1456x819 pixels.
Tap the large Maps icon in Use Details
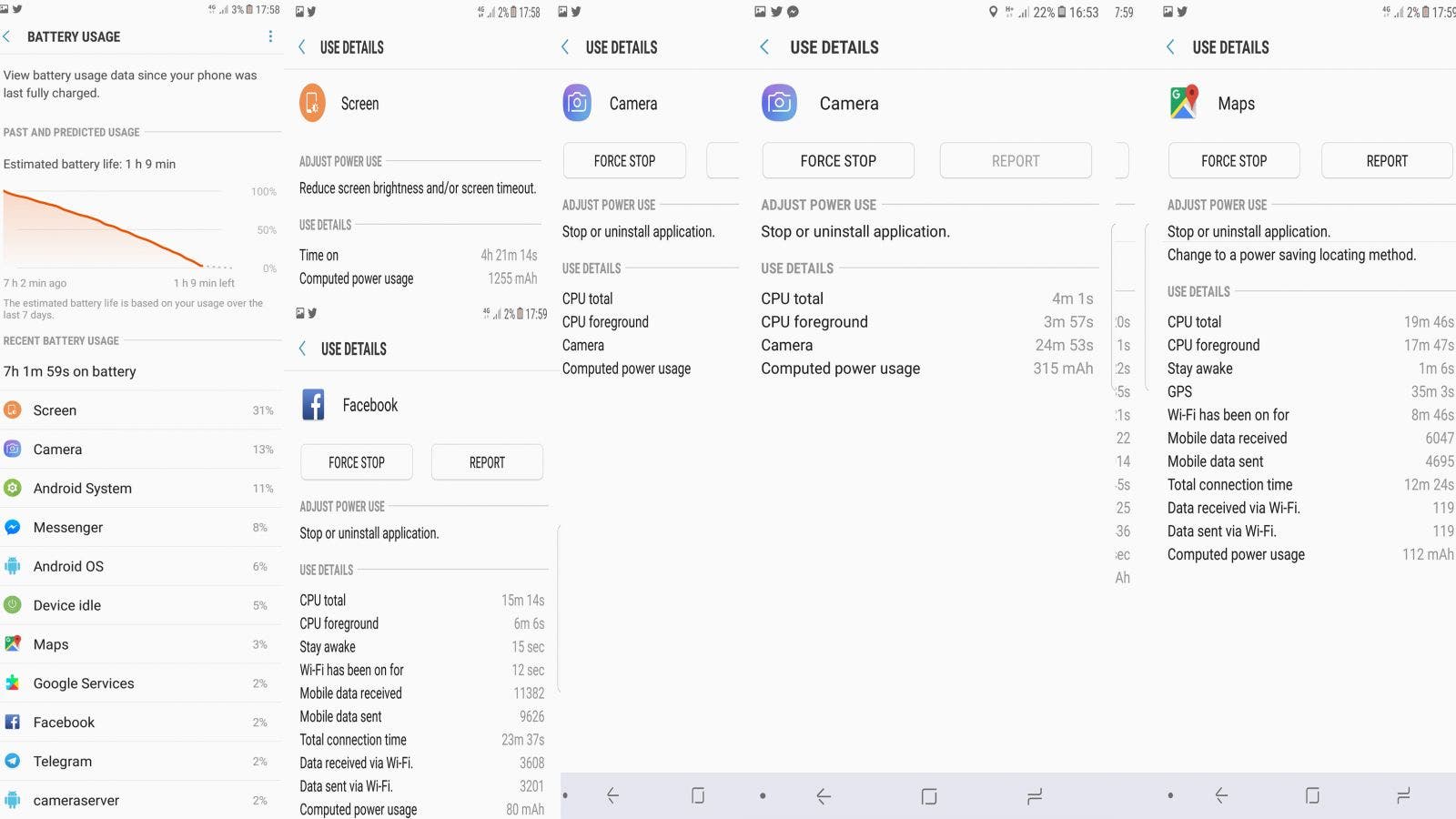coord(1183,103)
